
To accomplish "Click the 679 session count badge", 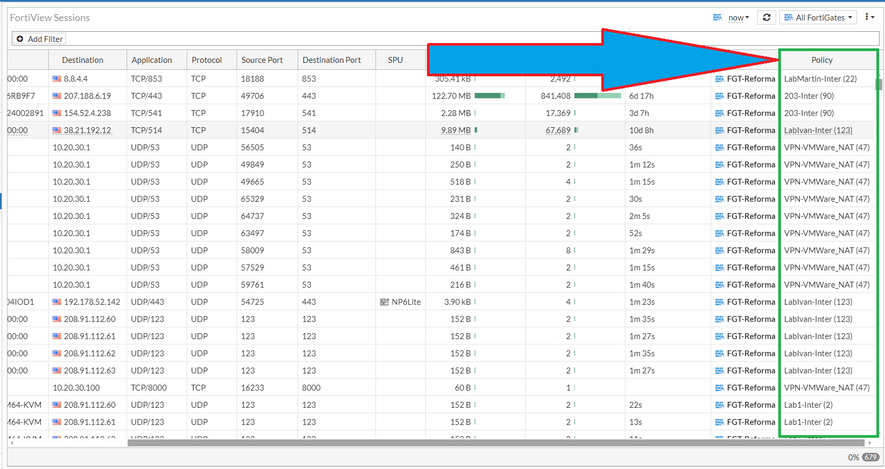I will tap(871, 457).
